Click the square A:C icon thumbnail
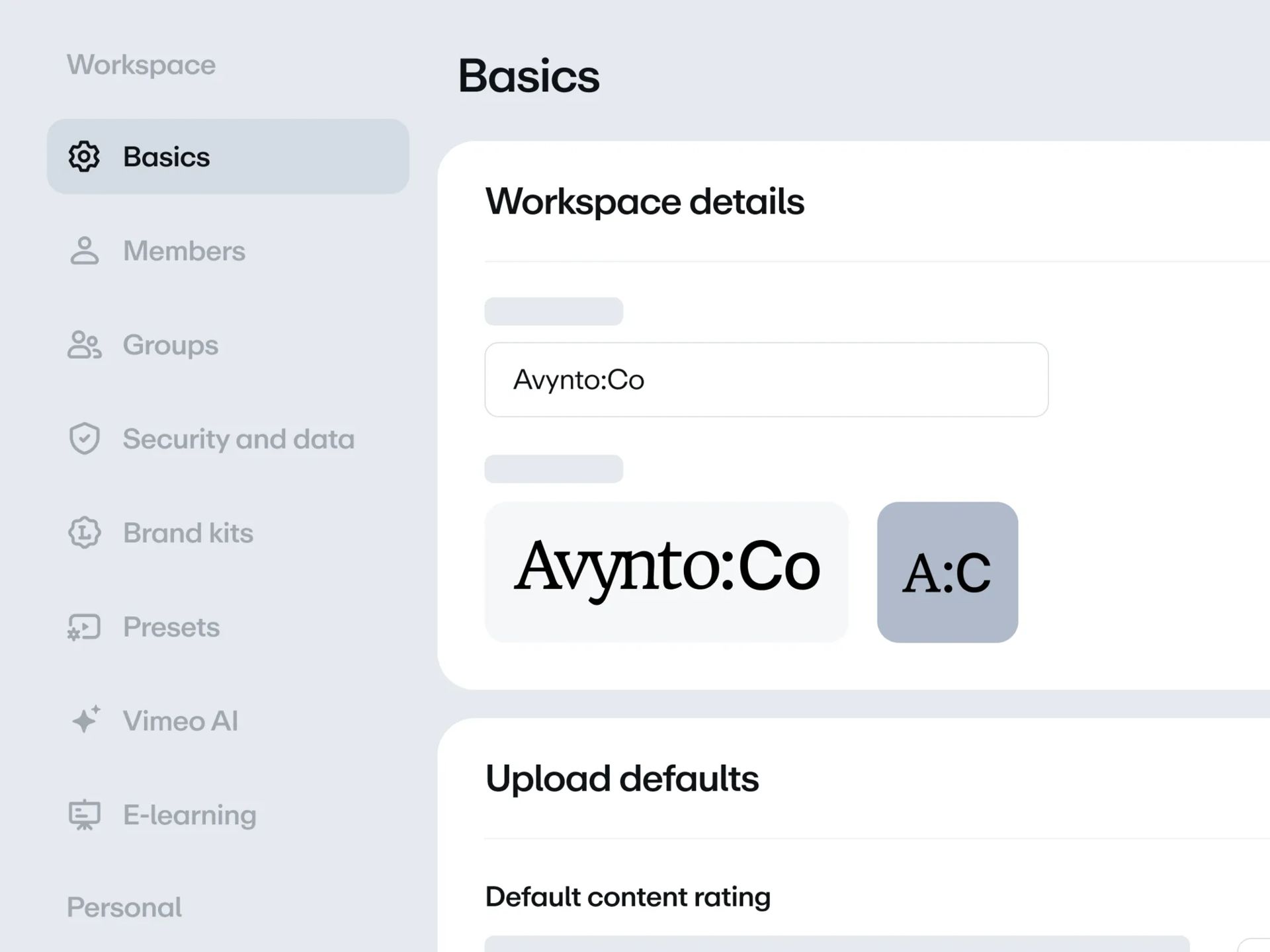The image size is (1270, 952). click(x=947, y=572)
